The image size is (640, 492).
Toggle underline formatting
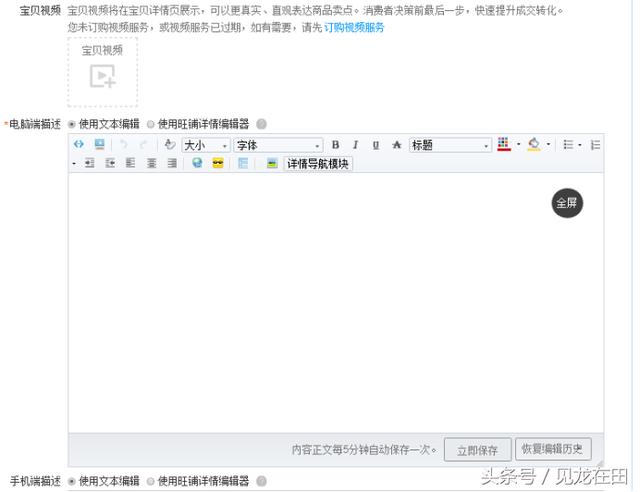(x=376, y=145)
